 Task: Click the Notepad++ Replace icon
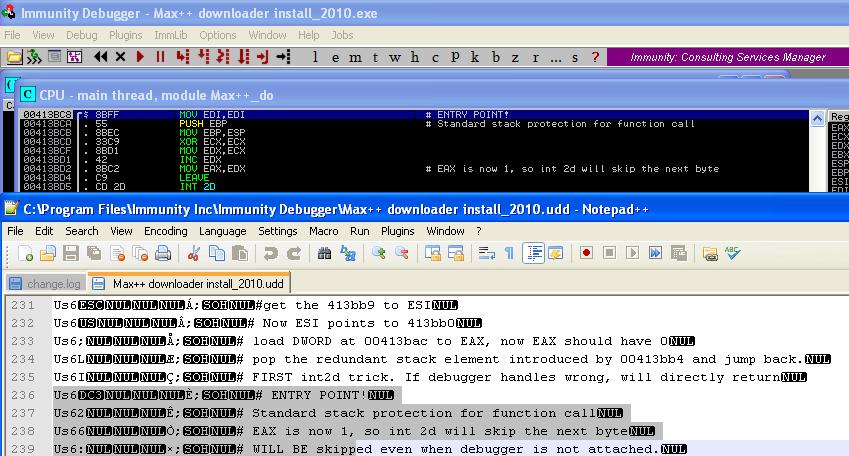point(348,253)
